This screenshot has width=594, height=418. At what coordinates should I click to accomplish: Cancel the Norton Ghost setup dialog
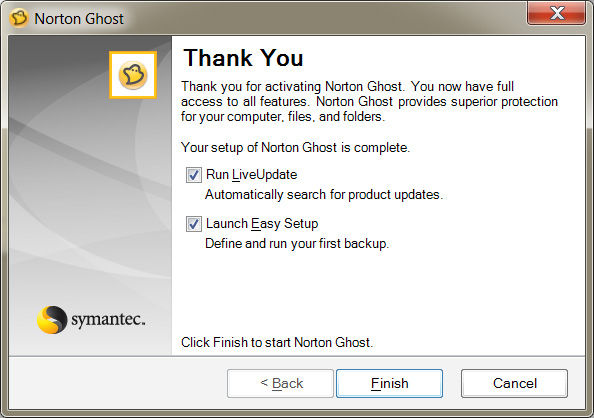[x=514, y=383]
